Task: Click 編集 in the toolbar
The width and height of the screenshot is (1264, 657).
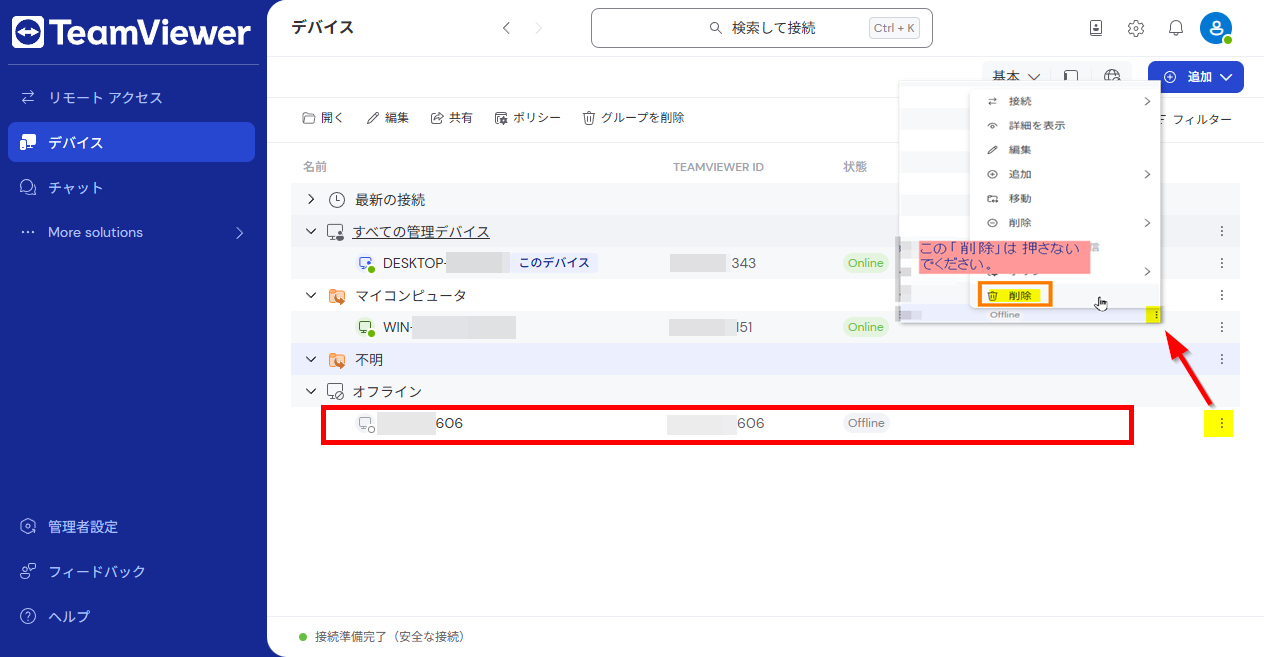Action: point(388,118)
